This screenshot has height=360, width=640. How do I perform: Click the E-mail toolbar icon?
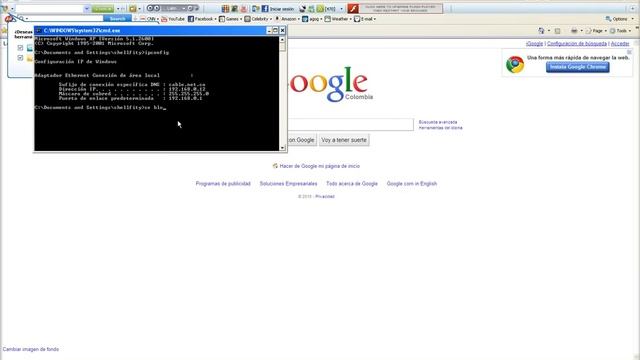click(357, 19)
